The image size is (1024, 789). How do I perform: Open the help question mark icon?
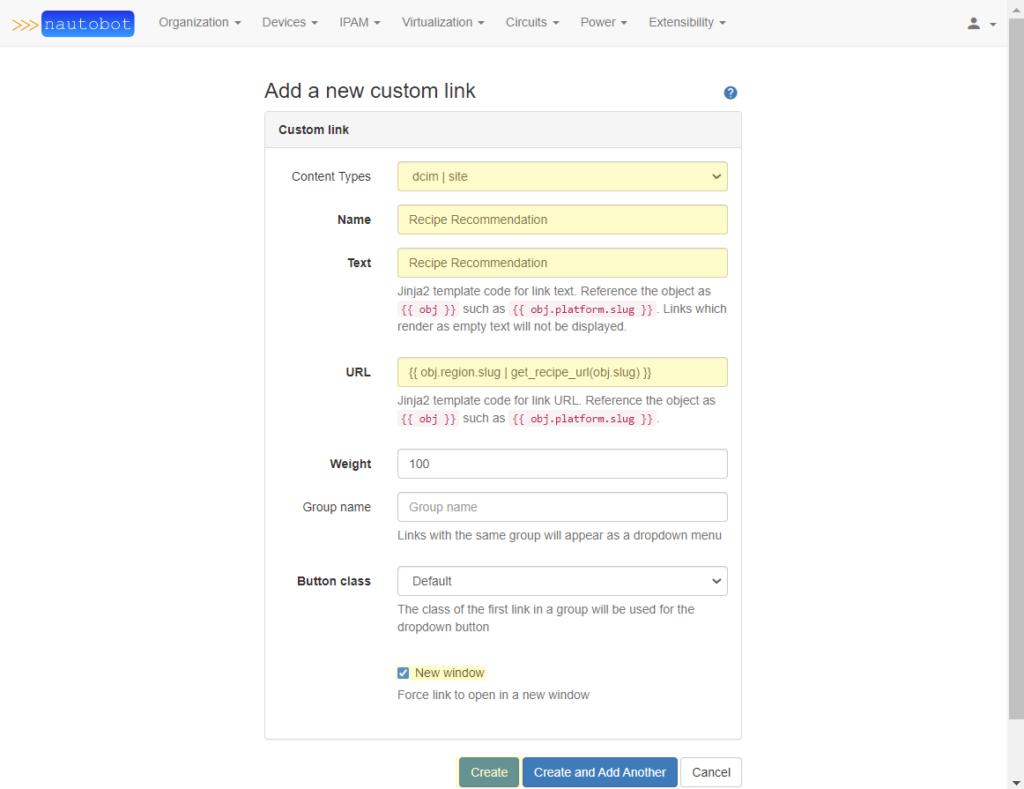[x=730, y=93]
